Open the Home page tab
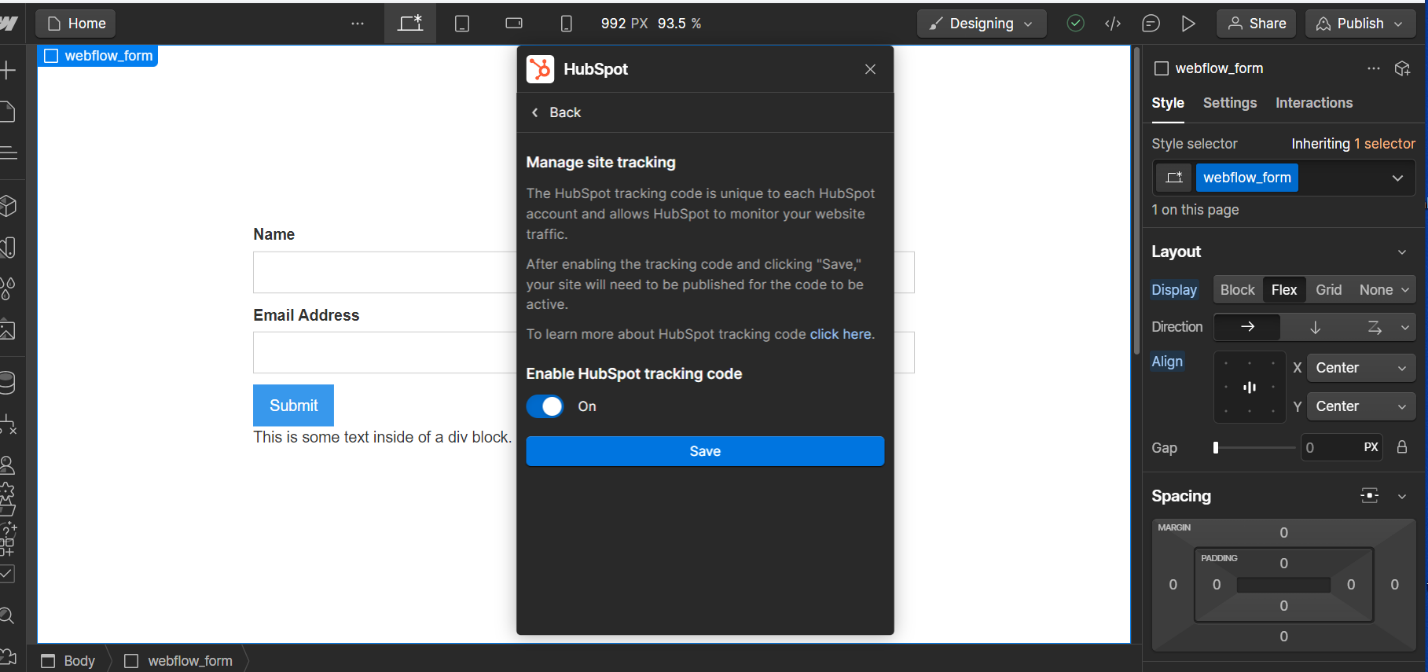 coord(75,23)
